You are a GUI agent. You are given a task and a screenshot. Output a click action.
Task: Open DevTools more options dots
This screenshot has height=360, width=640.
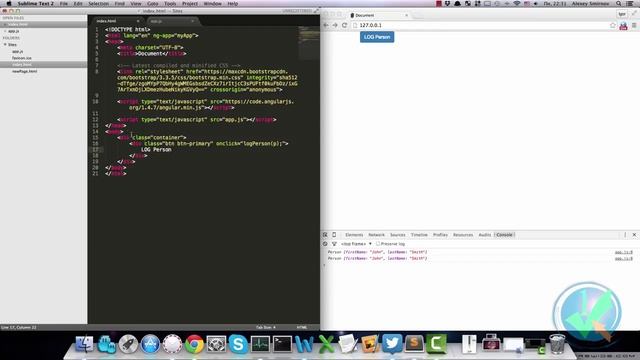click(625, 235)
